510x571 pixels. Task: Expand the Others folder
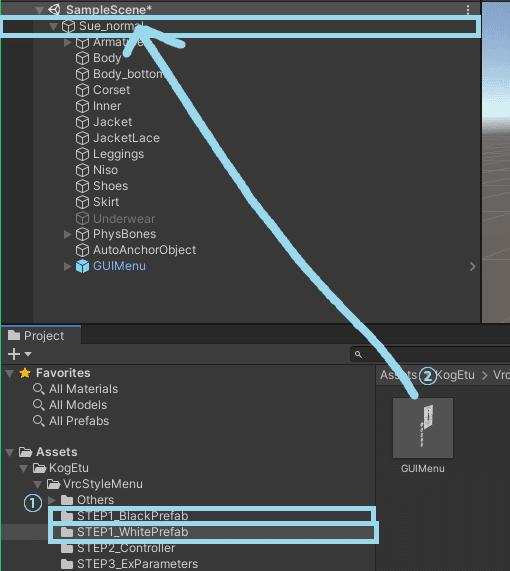[x=52, y=500]
